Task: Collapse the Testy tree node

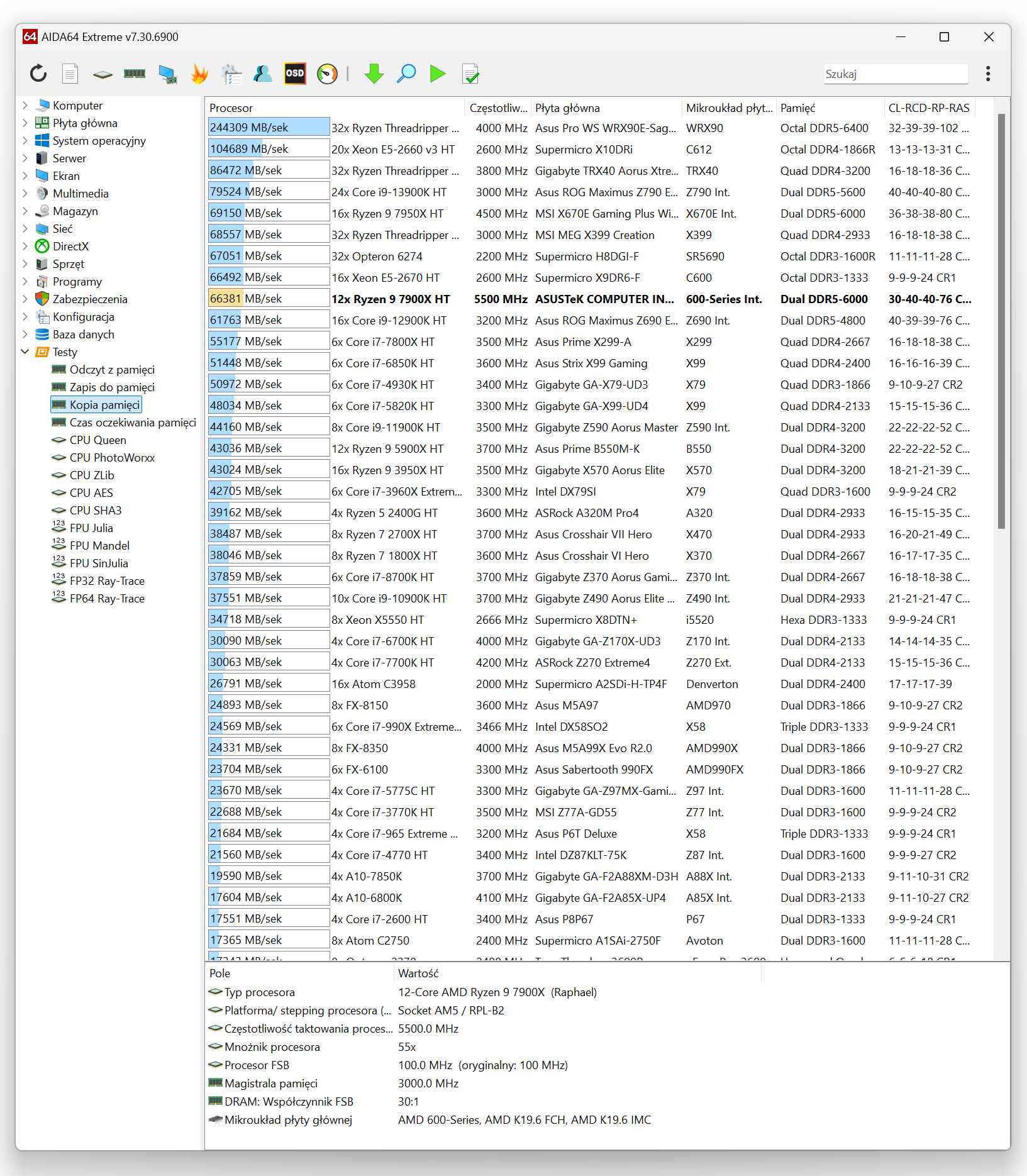Action: pyautogui.click(x=25, y=352)
